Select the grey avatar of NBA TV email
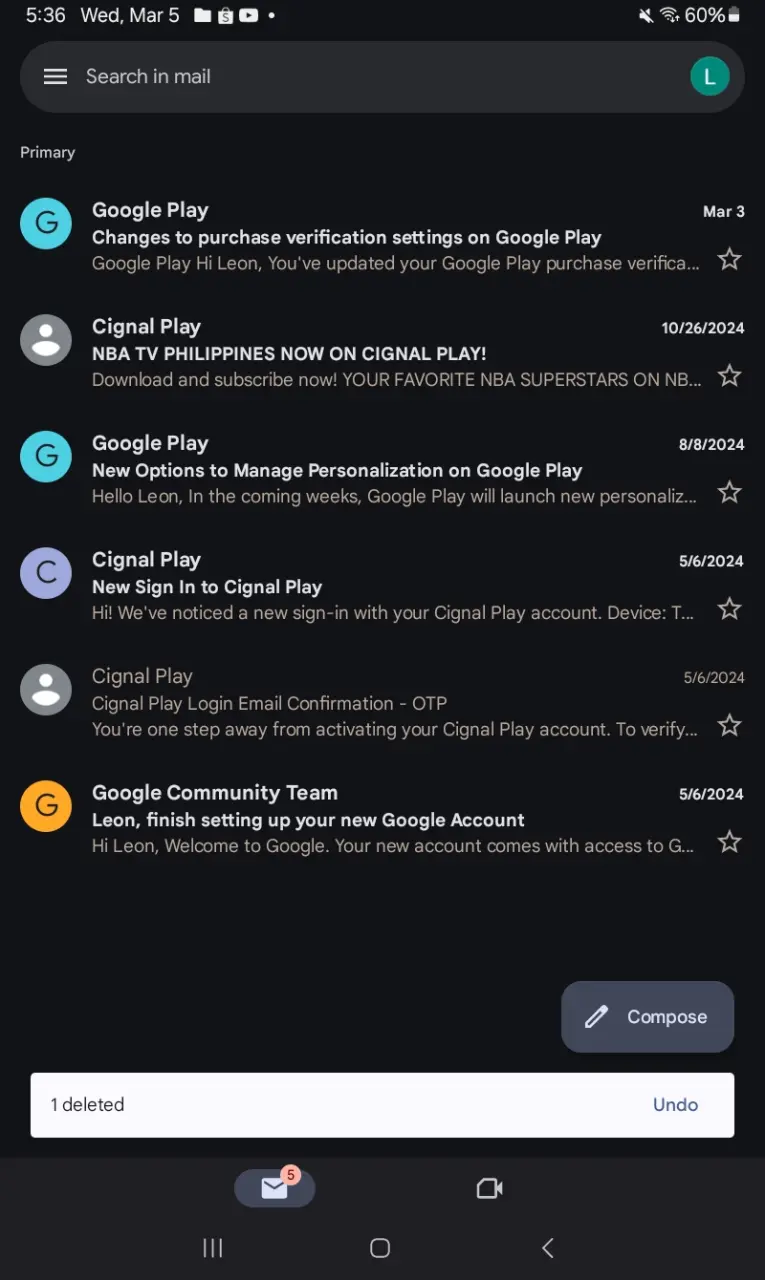Image resolution: width=765 pixels, height=1280 pixels. point(46,340)
